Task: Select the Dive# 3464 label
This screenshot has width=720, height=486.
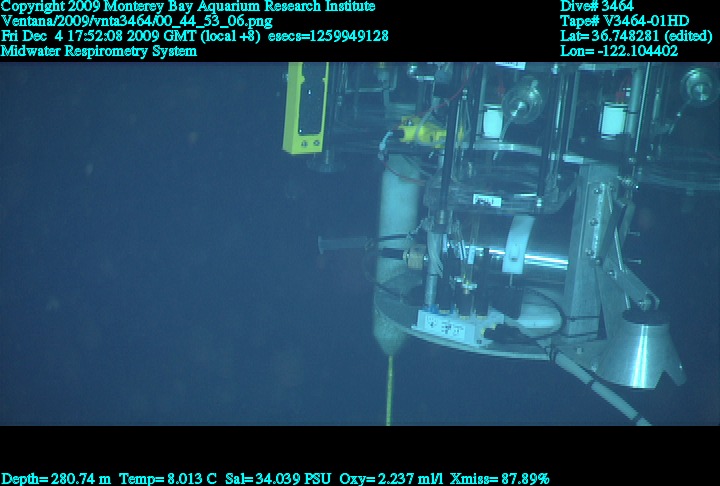Action: click(597, 6)
